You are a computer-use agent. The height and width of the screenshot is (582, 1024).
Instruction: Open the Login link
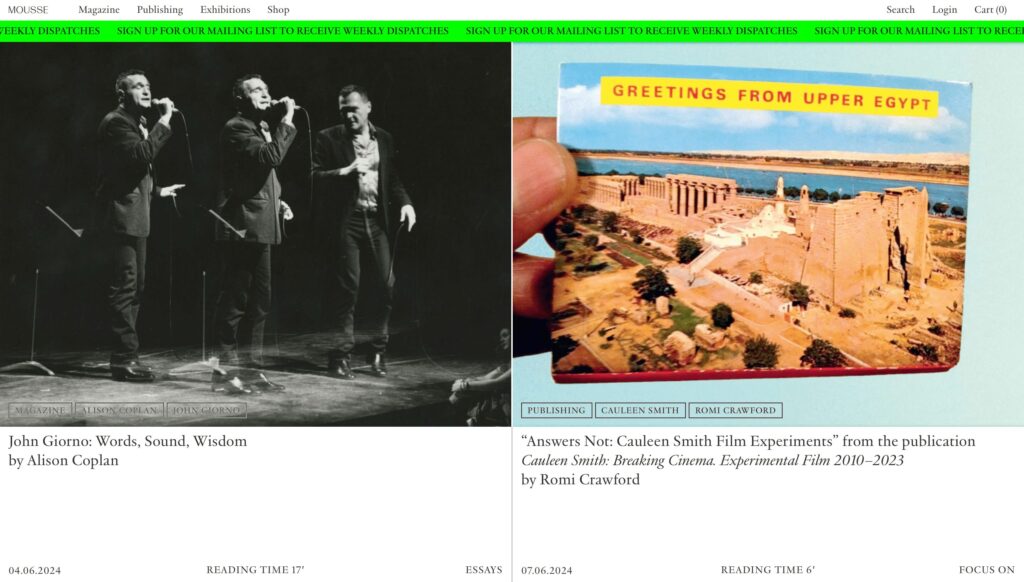click(944, 10)
